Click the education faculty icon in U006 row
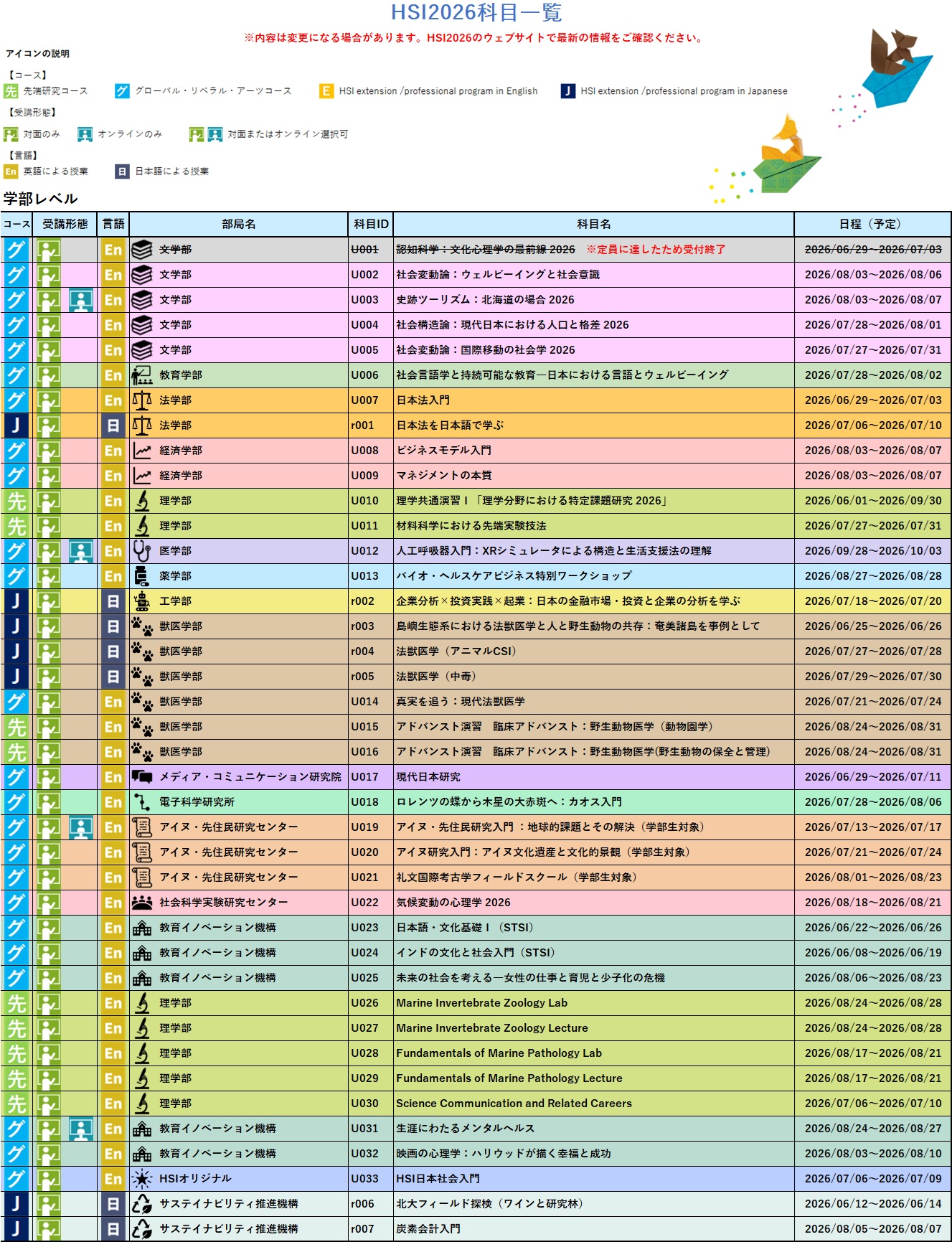Image resolution: width=952 pixels, height=1242 pixels. pyautogui.click(x=142, y=375)
